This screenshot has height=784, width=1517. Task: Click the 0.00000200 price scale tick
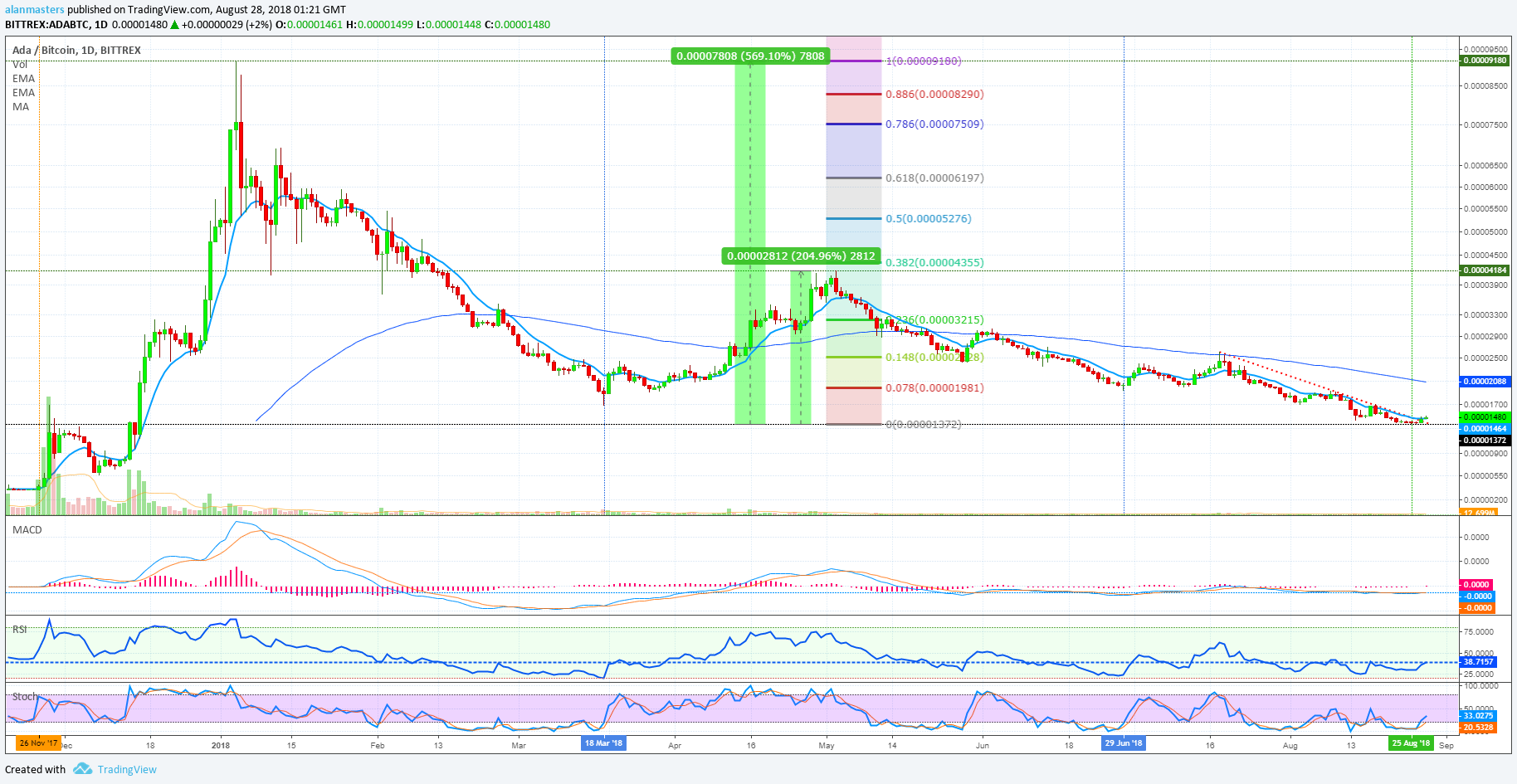pos(1485,500)
